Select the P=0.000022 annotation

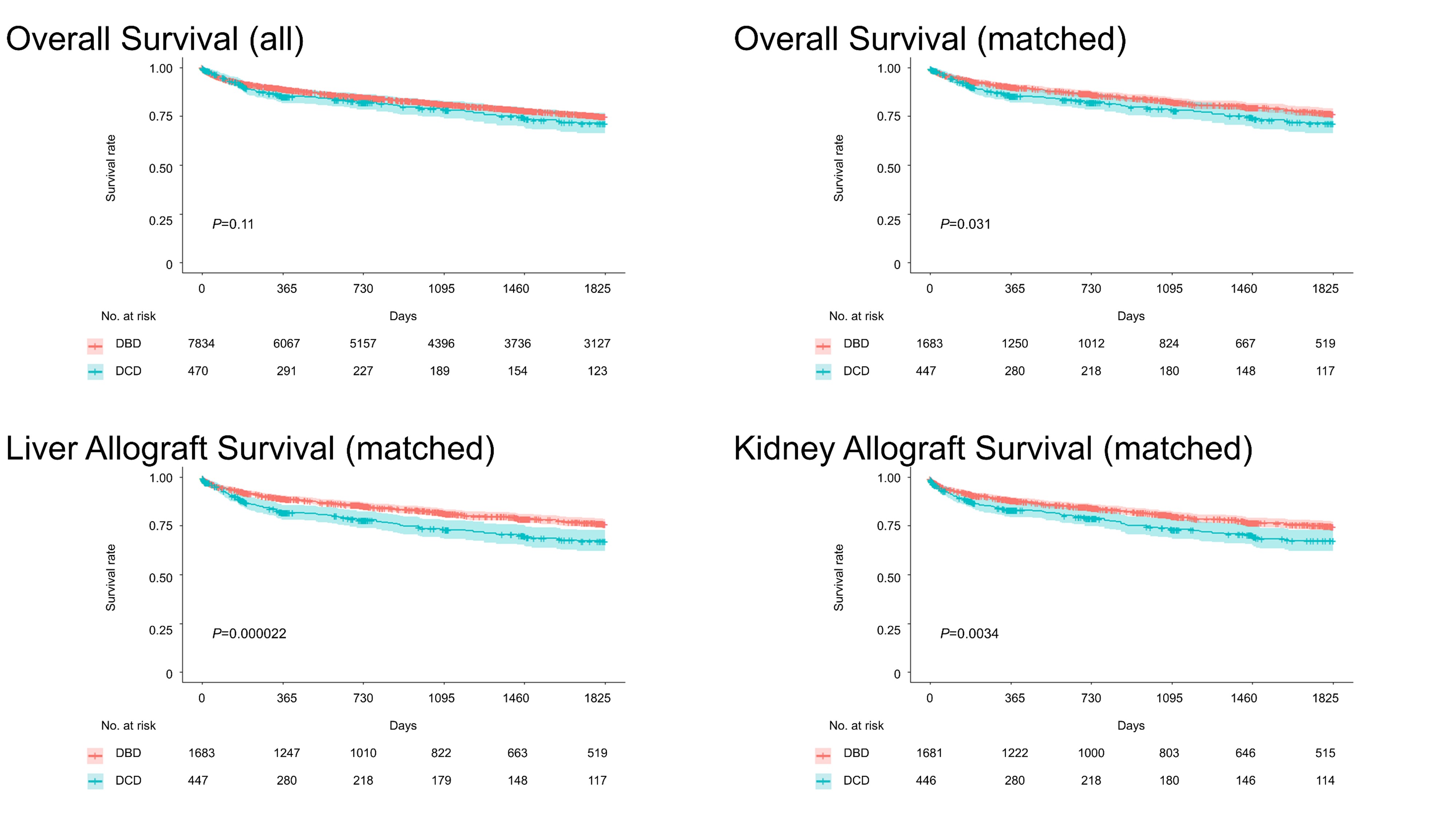[x=249, y=634]
